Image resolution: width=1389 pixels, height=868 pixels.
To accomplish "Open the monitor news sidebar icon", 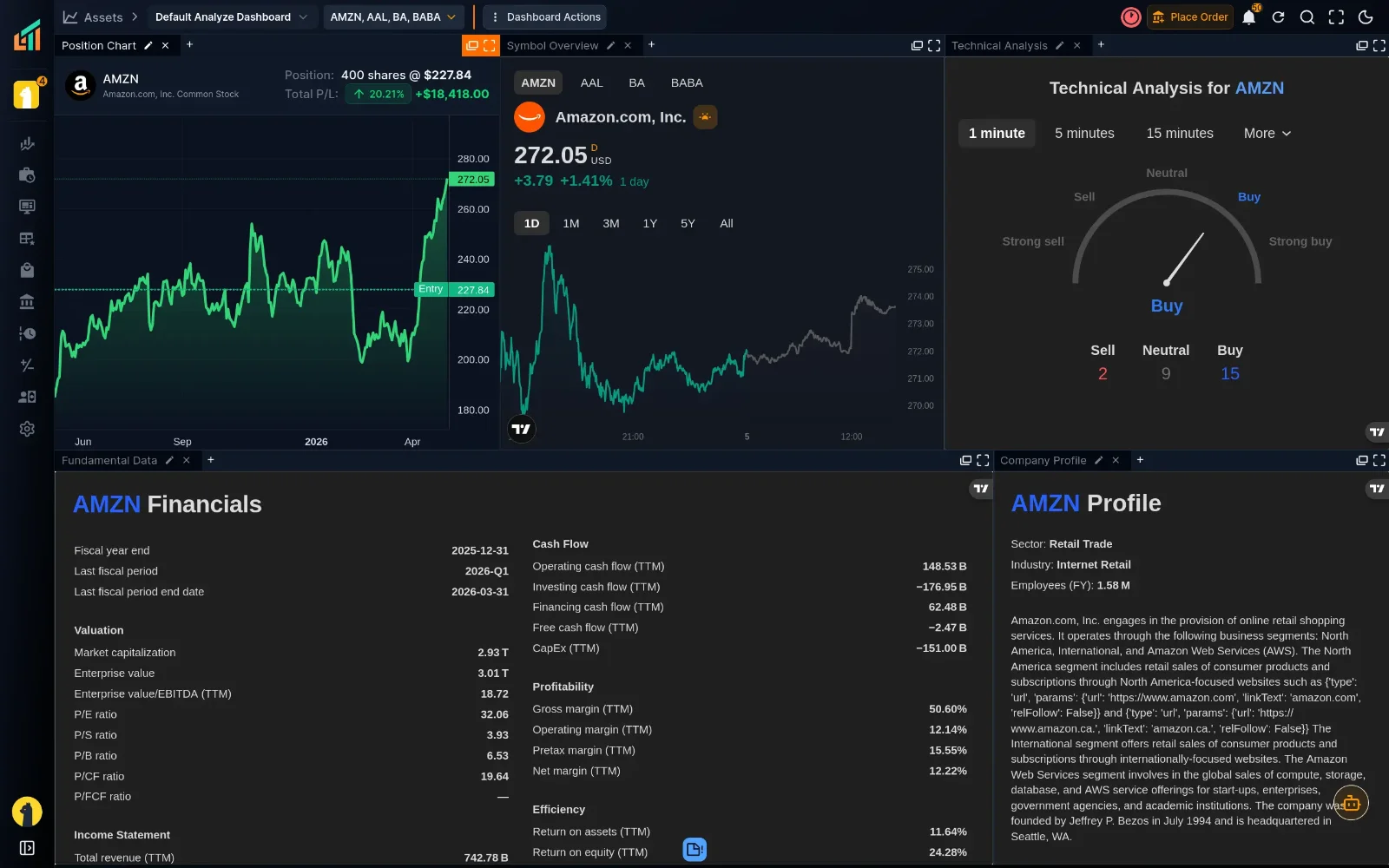I will pos(27,207).
